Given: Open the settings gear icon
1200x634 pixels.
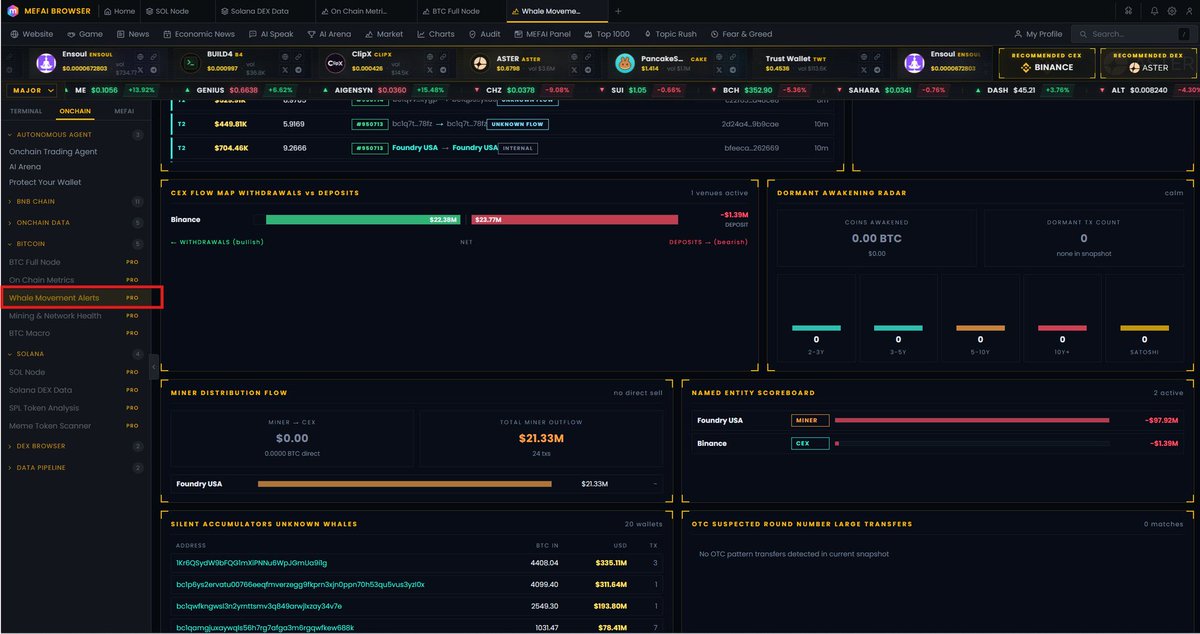Looking at the screenshot, I should tap(1170, 11).
